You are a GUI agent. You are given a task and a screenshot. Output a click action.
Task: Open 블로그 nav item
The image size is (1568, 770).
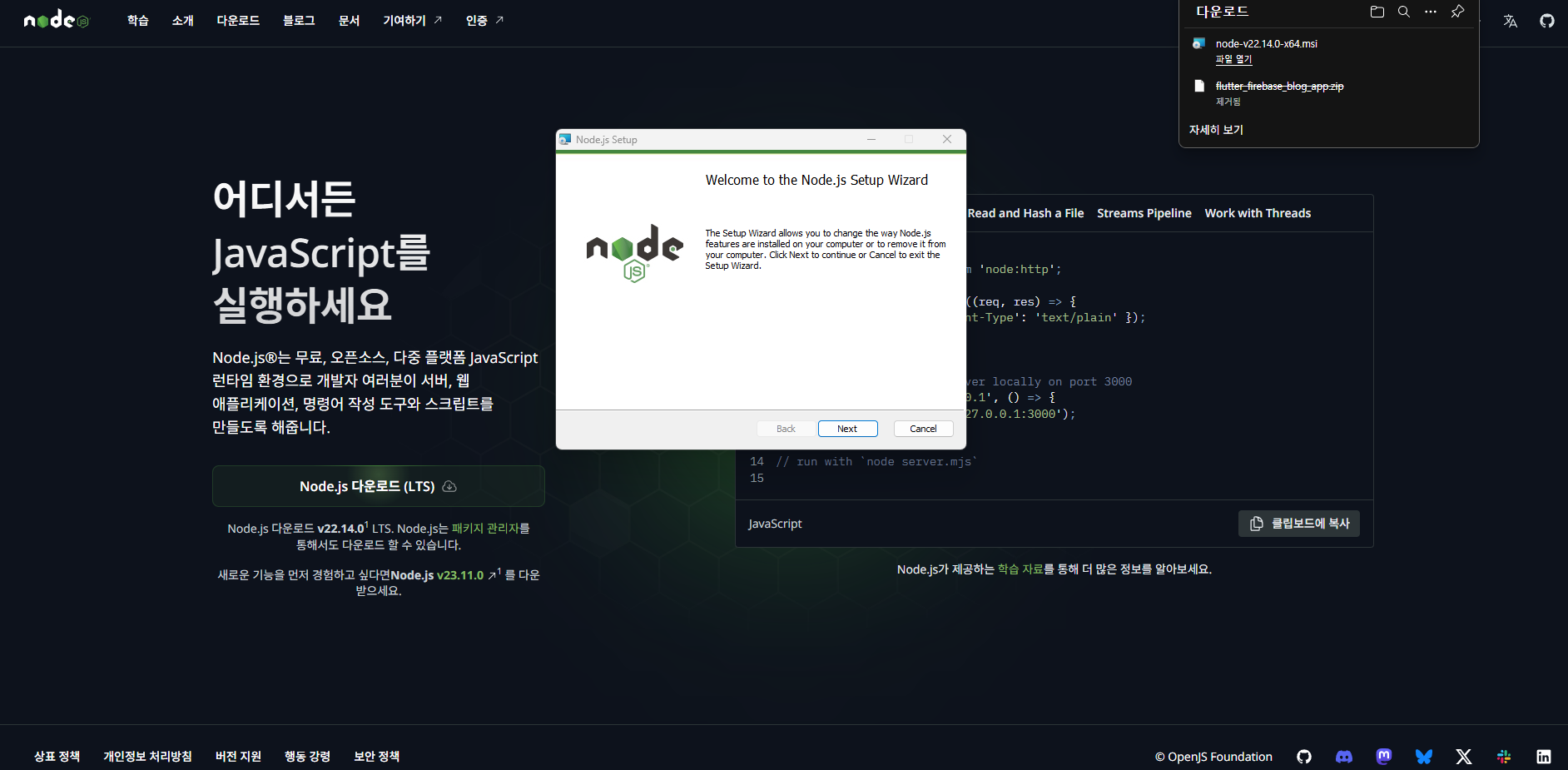[299, 21]
